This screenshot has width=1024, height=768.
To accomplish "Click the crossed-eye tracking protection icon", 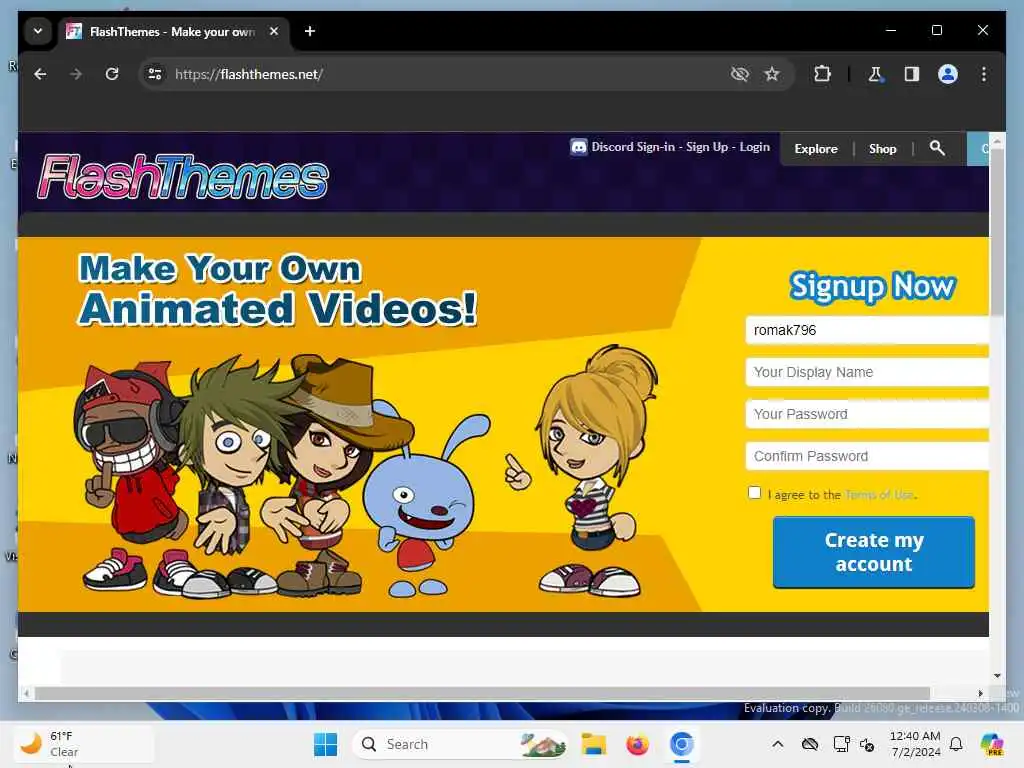I will click(x=739, y=74).
